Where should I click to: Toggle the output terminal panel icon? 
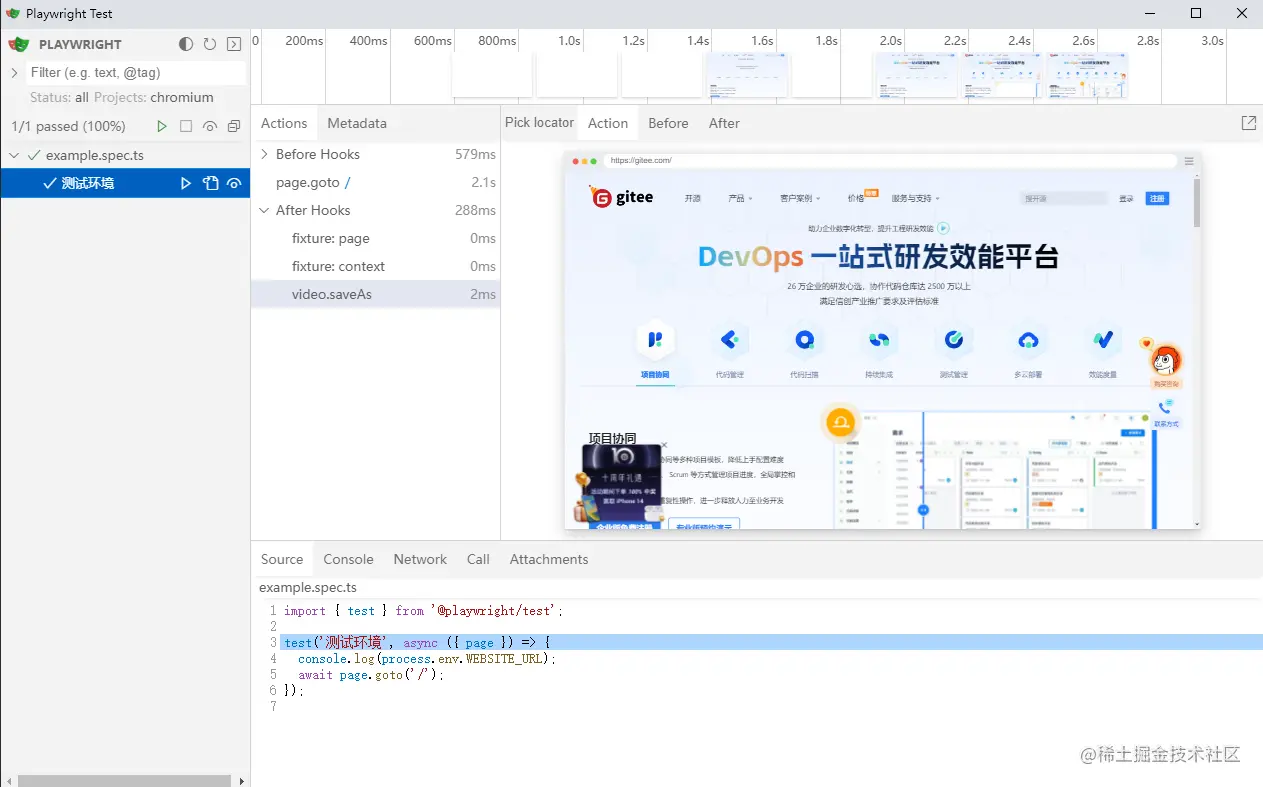234,44
